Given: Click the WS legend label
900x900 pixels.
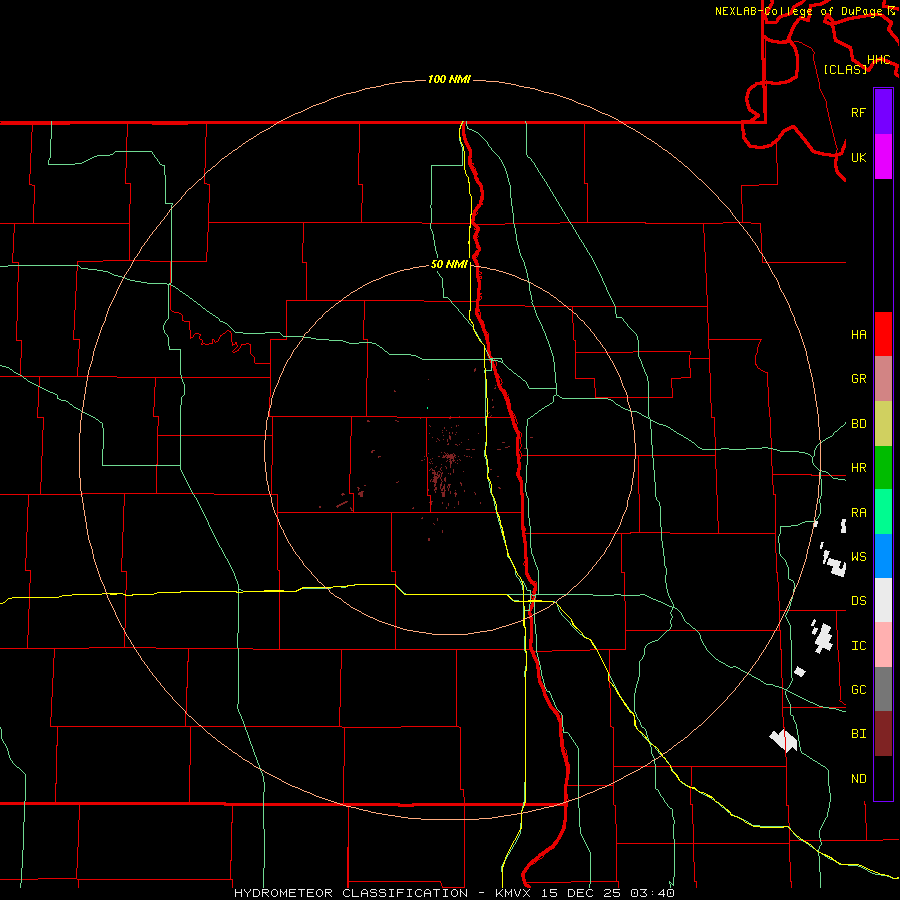Looking at the screenshot, I should (859, 557).
